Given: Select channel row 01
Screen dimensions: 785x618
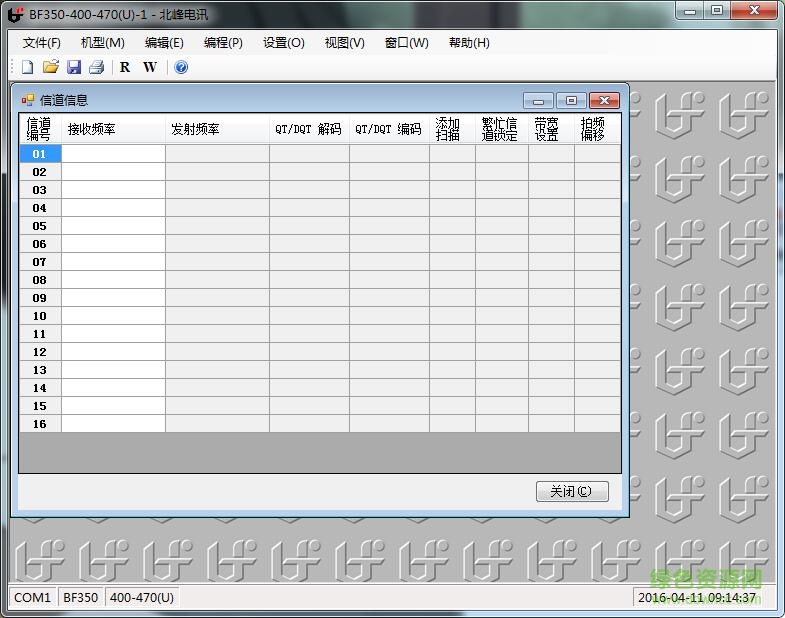Looking at the screenshot, I should 40,154.
